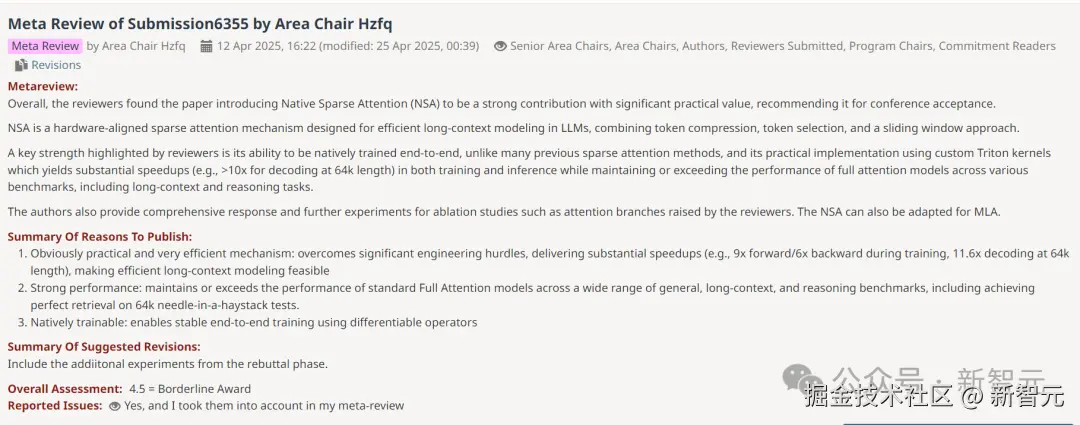Click the Summary Of Suggested Revisions heading
This screenshot has height=425, width=1080.
click(103, 347)
